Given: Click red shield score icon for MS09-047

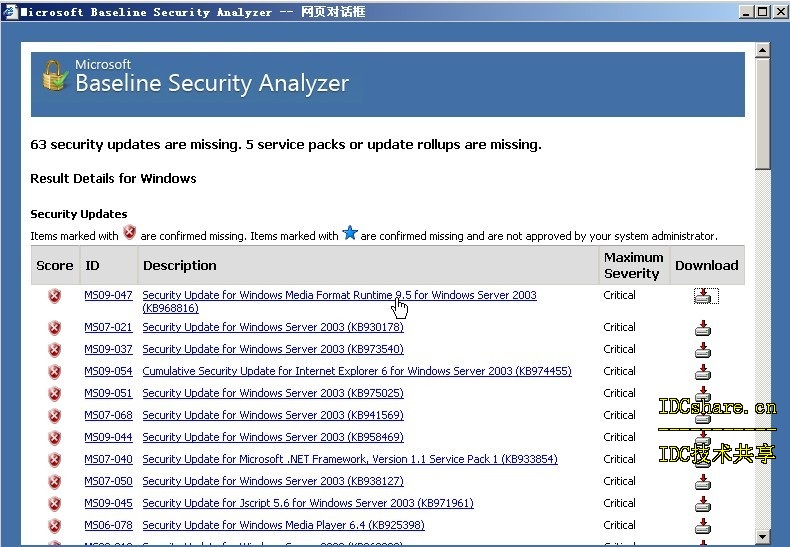Looking at the screenshot, I should pyautogui.click(x=54, y=296).
